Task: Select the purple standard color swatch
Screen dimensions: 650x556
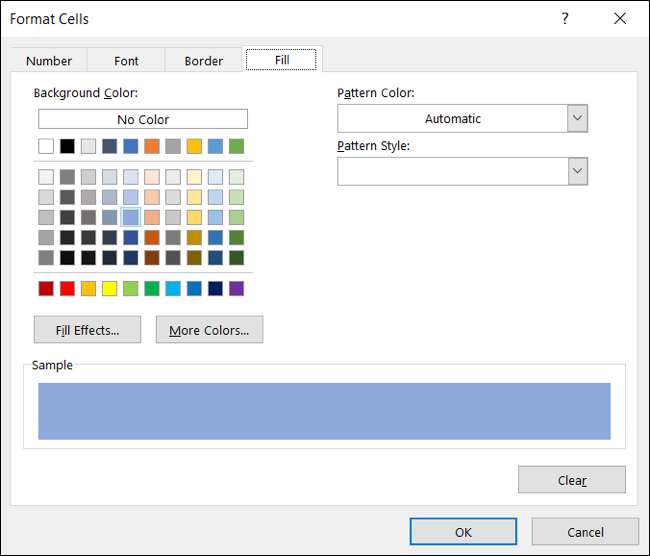Action: coord(236,288)
